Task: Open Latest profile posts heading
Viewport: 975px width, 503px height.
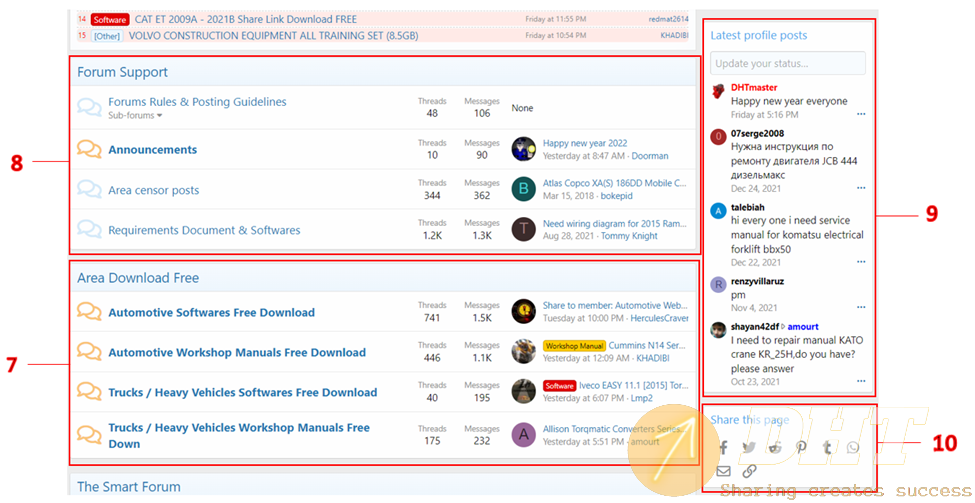Action: (758, 35)
